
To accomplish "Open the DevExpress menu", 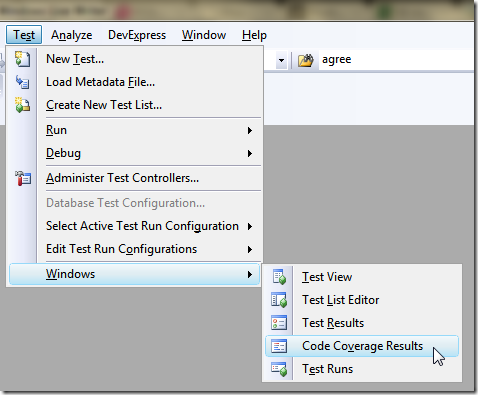I will coord(137,35).
